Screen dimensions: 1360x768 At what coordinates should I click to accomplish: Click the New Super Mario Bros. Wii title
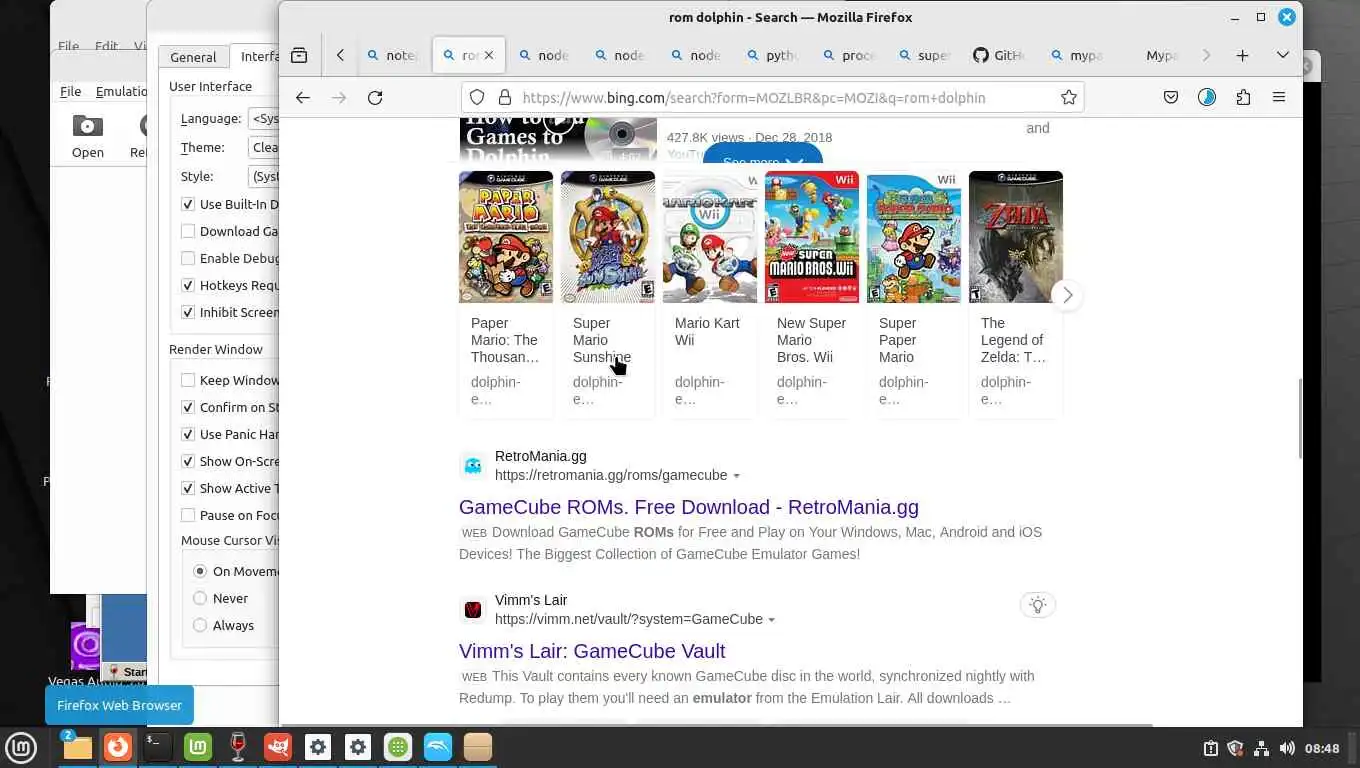point(811,340)
